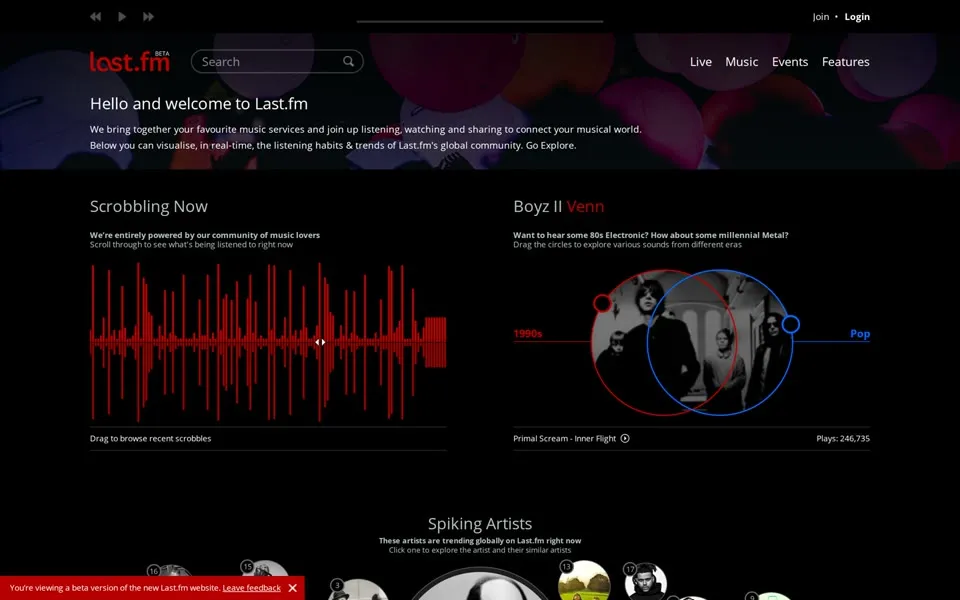Open the Live menu item
Image resolution: width=960 pixels, height=600 pixels.
700,62
